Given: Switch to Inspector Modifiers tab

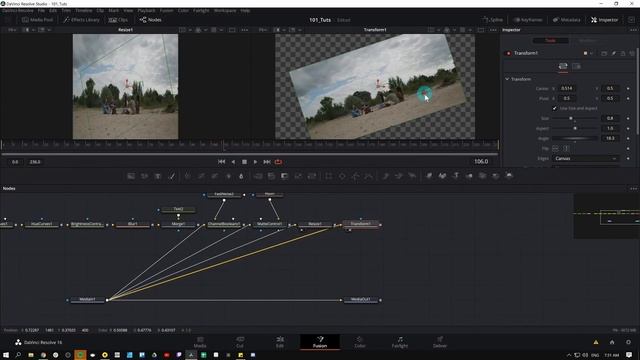Looking at the screenshot, I should coord(587,40).
